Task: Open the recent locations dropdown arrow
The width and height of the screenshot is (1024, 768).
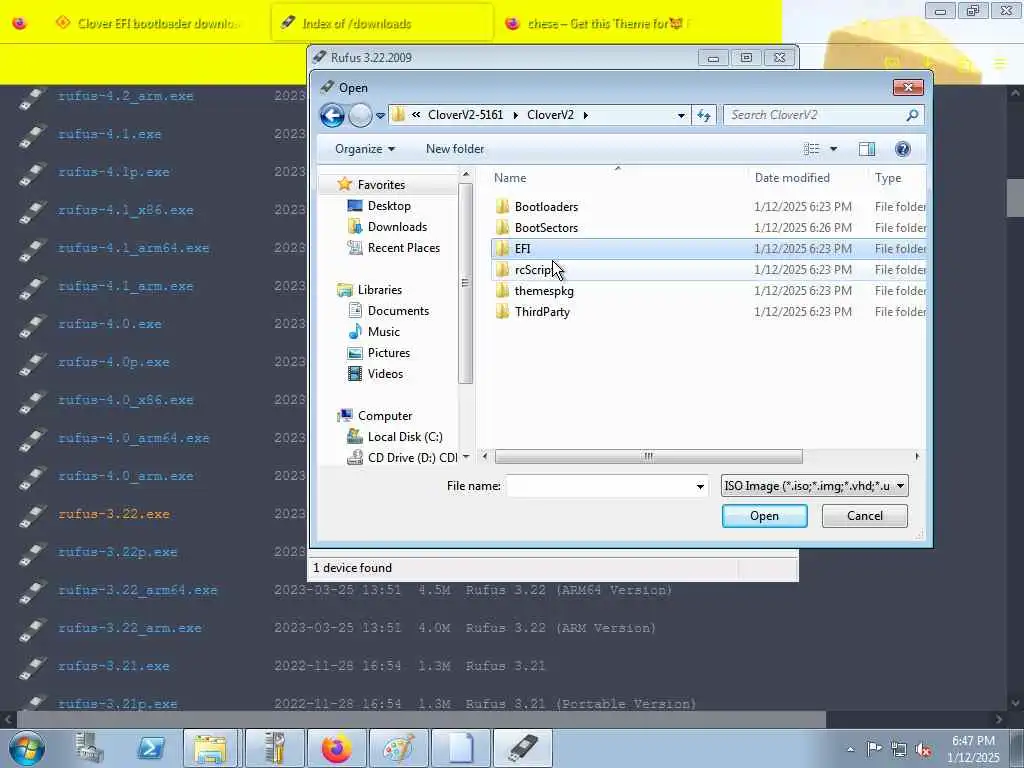Action: point(380,116)
